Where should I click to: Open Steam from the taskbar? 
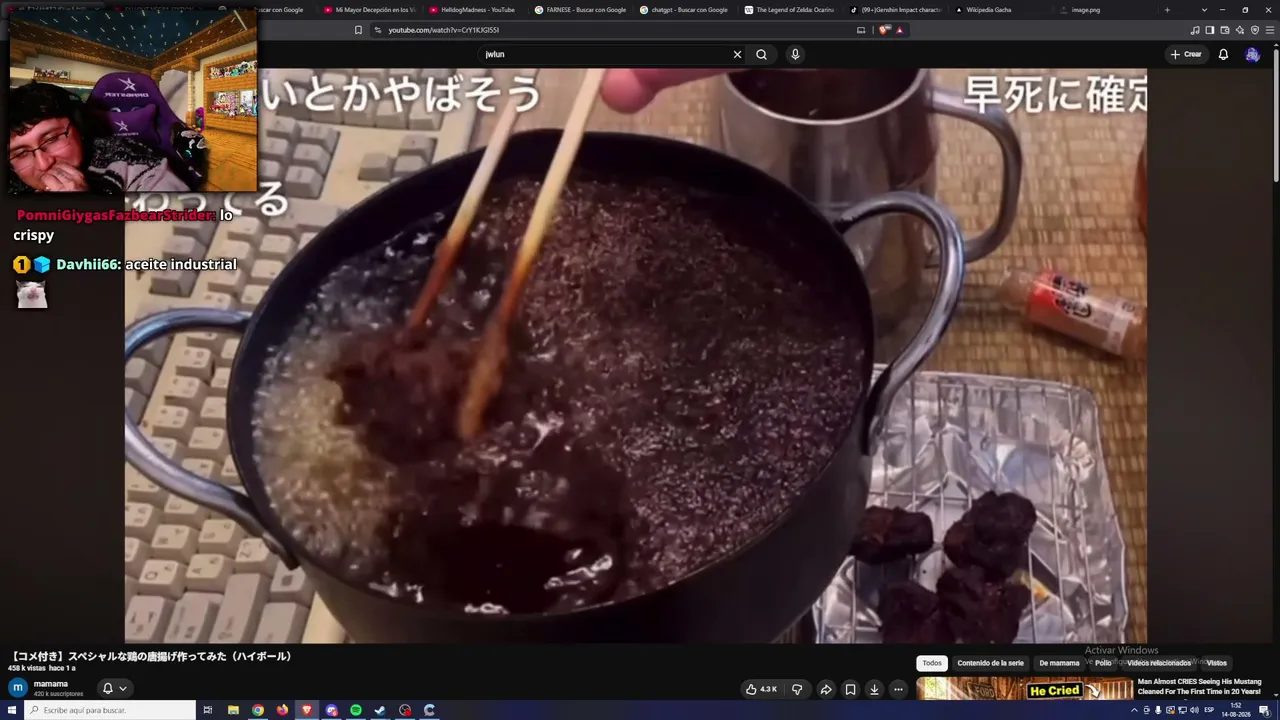380,710
